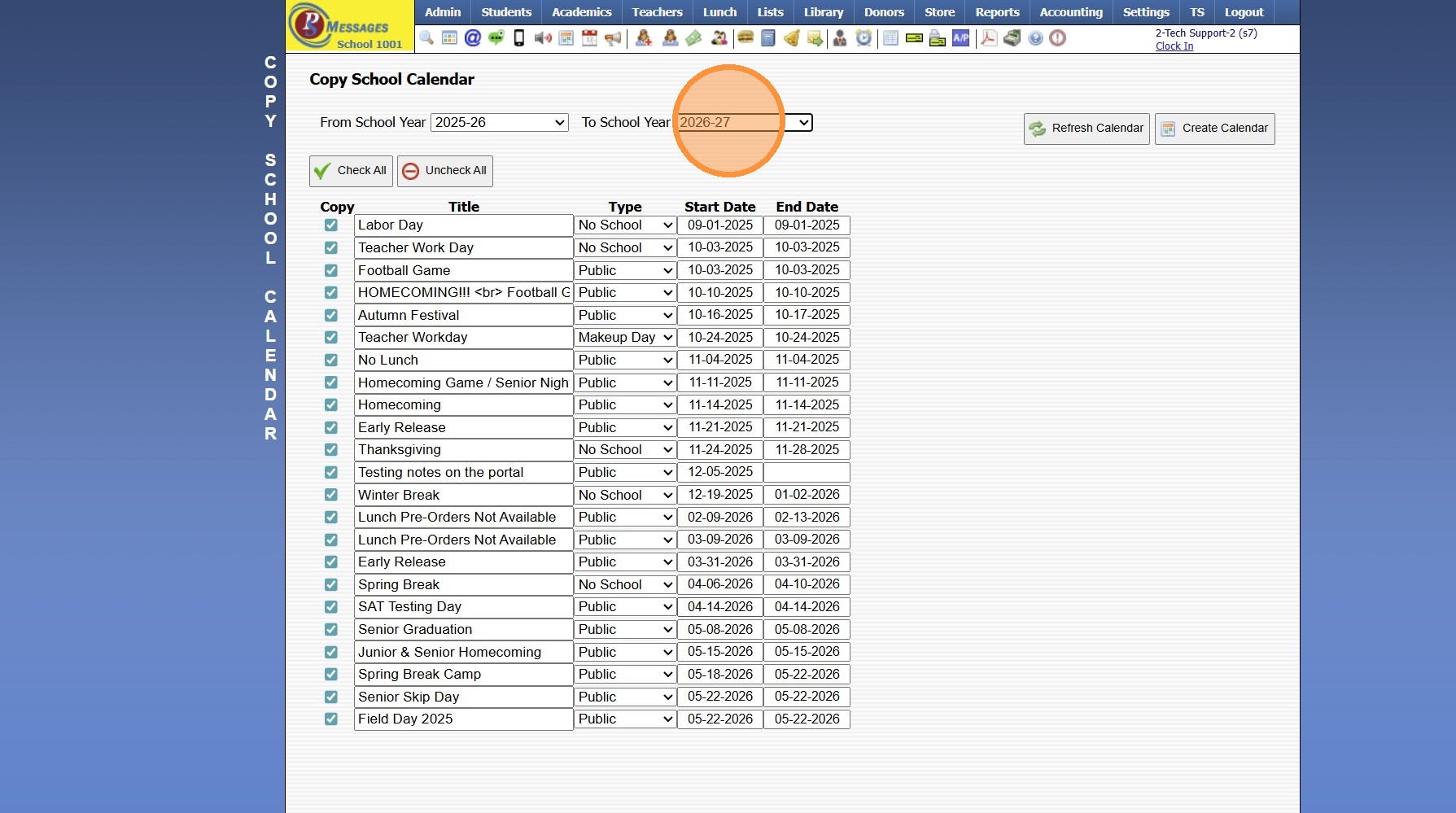Toggle the Senior Graduation copy checkbox
The height and width of the screenshot is (813, 1456).
pyautogui.click(x=331, y=629)
